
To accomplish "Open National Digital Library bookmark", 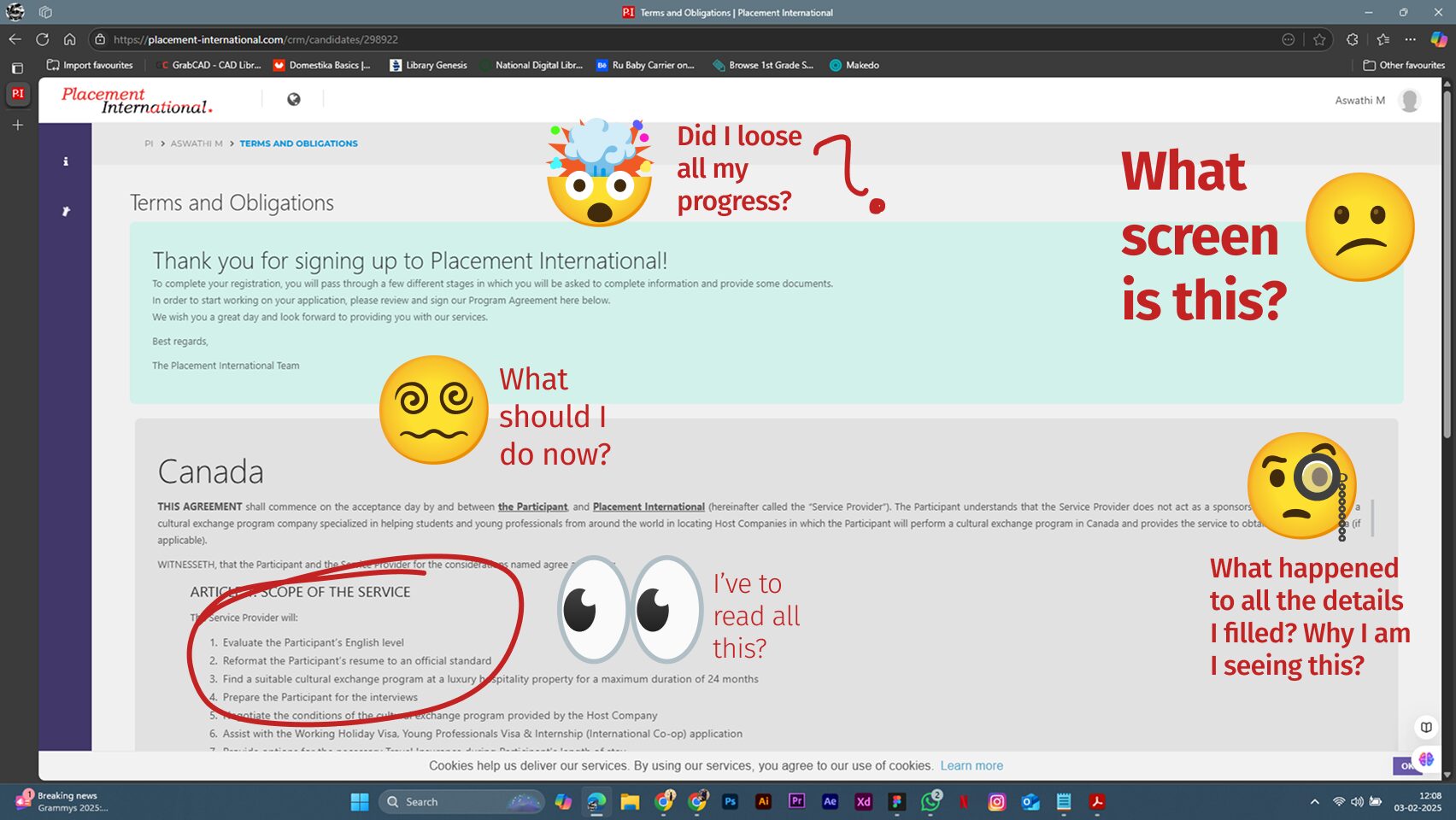I will click(531, 65).
